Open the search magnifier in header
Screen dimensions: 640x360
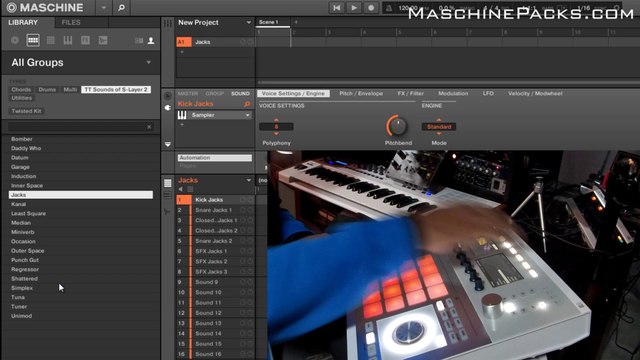[x=121, y=8]
